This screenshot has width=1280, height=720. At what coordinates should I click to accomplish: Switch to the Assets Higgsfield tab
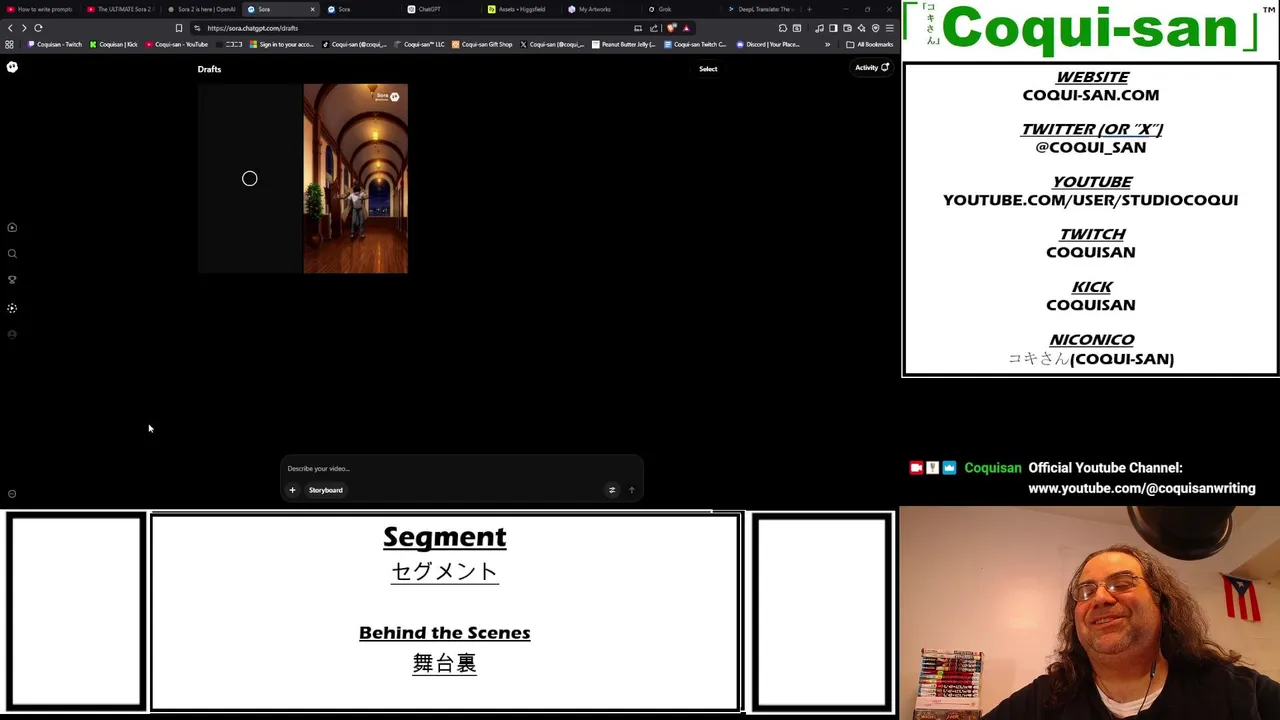521,9
